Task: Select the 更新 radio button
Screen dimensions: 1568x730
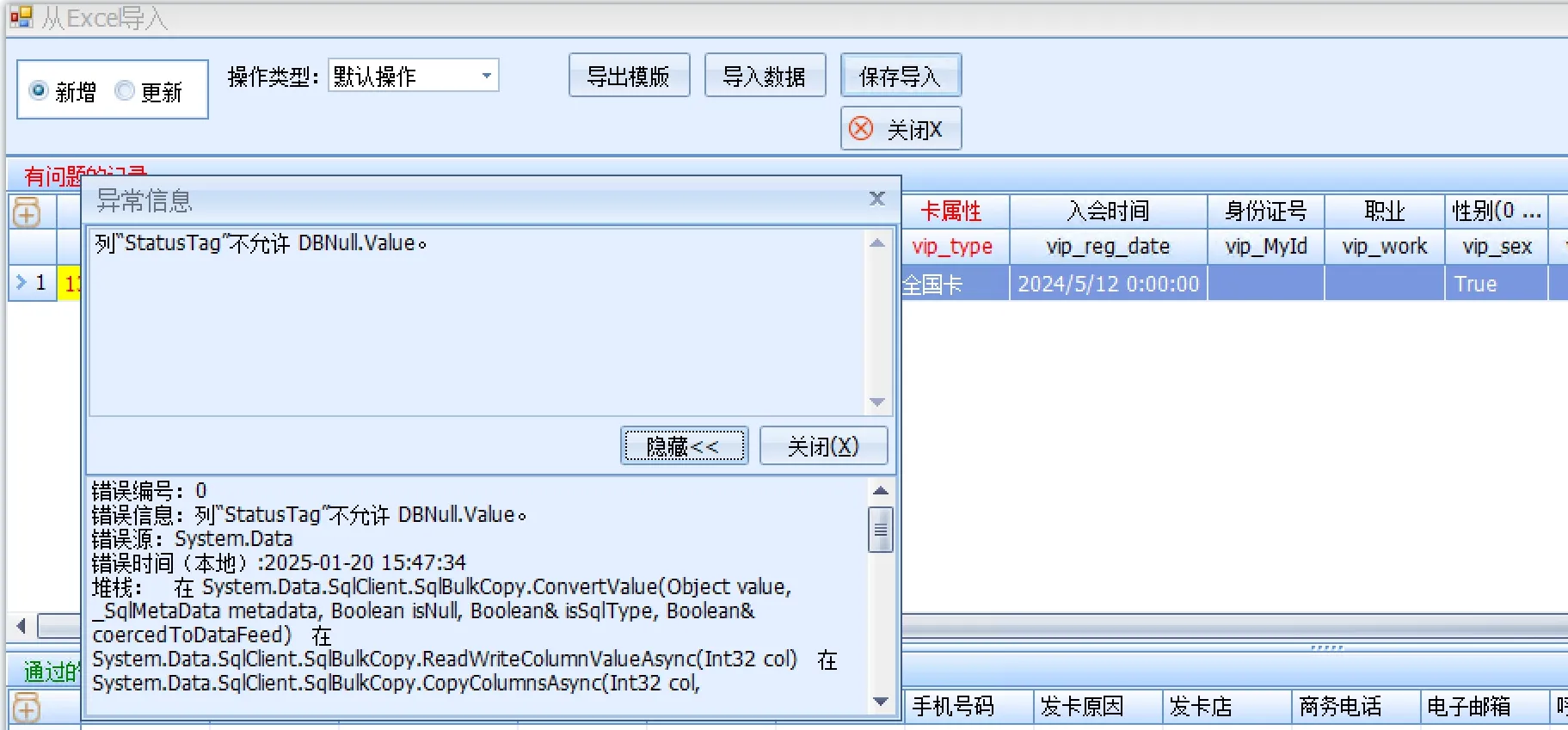Action: [x=125, y=90]
